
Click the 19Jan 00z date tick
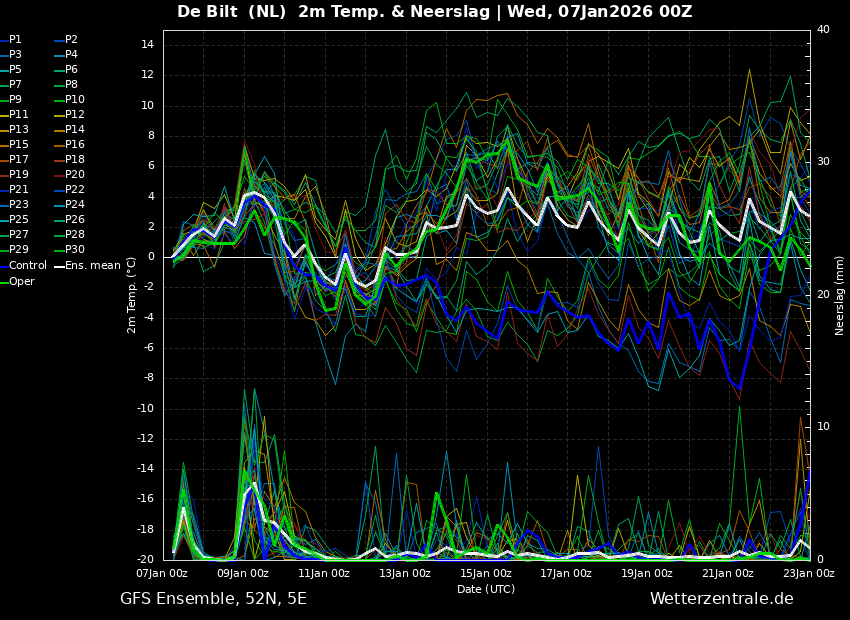[647, 573]
